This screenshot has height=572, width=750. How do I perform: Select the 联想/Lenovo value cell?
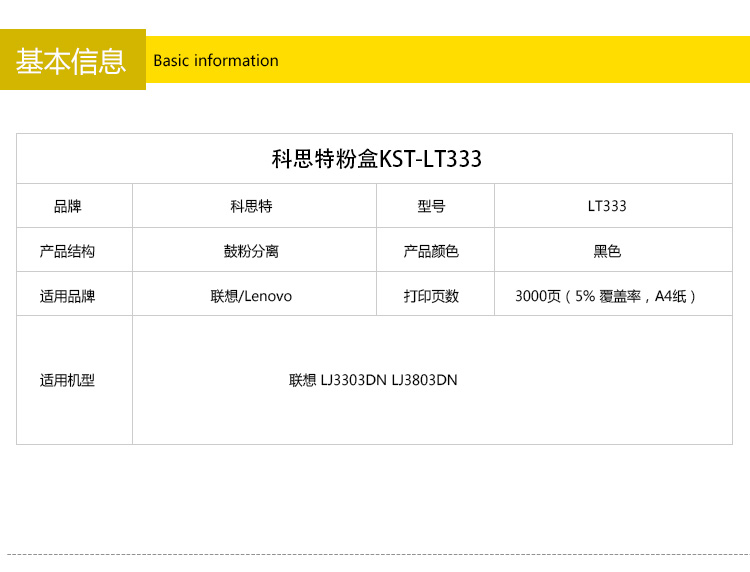coord(252,296)
